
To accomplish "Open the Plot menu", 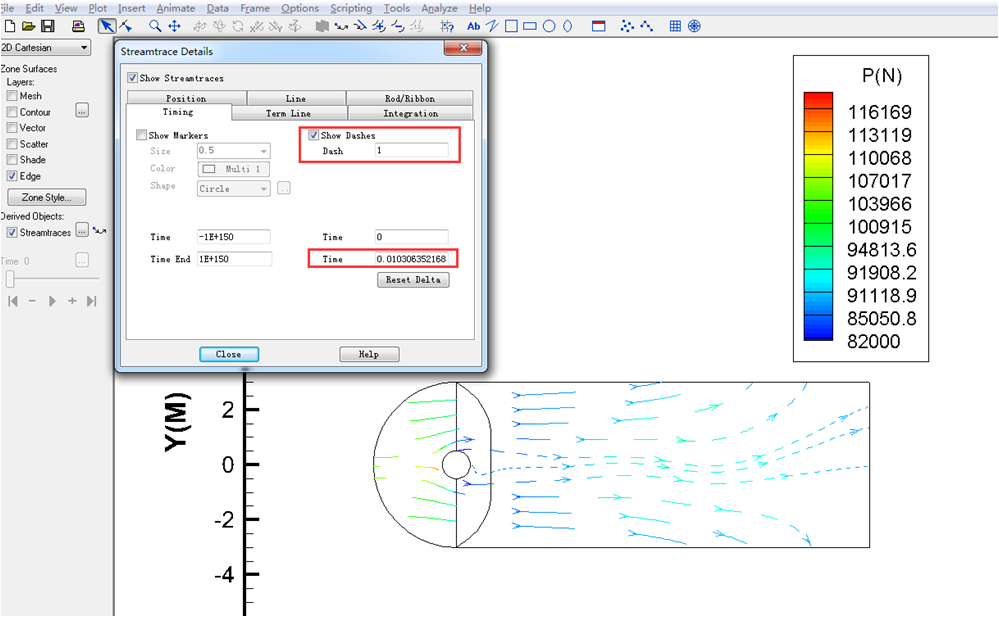I will pos(97,8).
